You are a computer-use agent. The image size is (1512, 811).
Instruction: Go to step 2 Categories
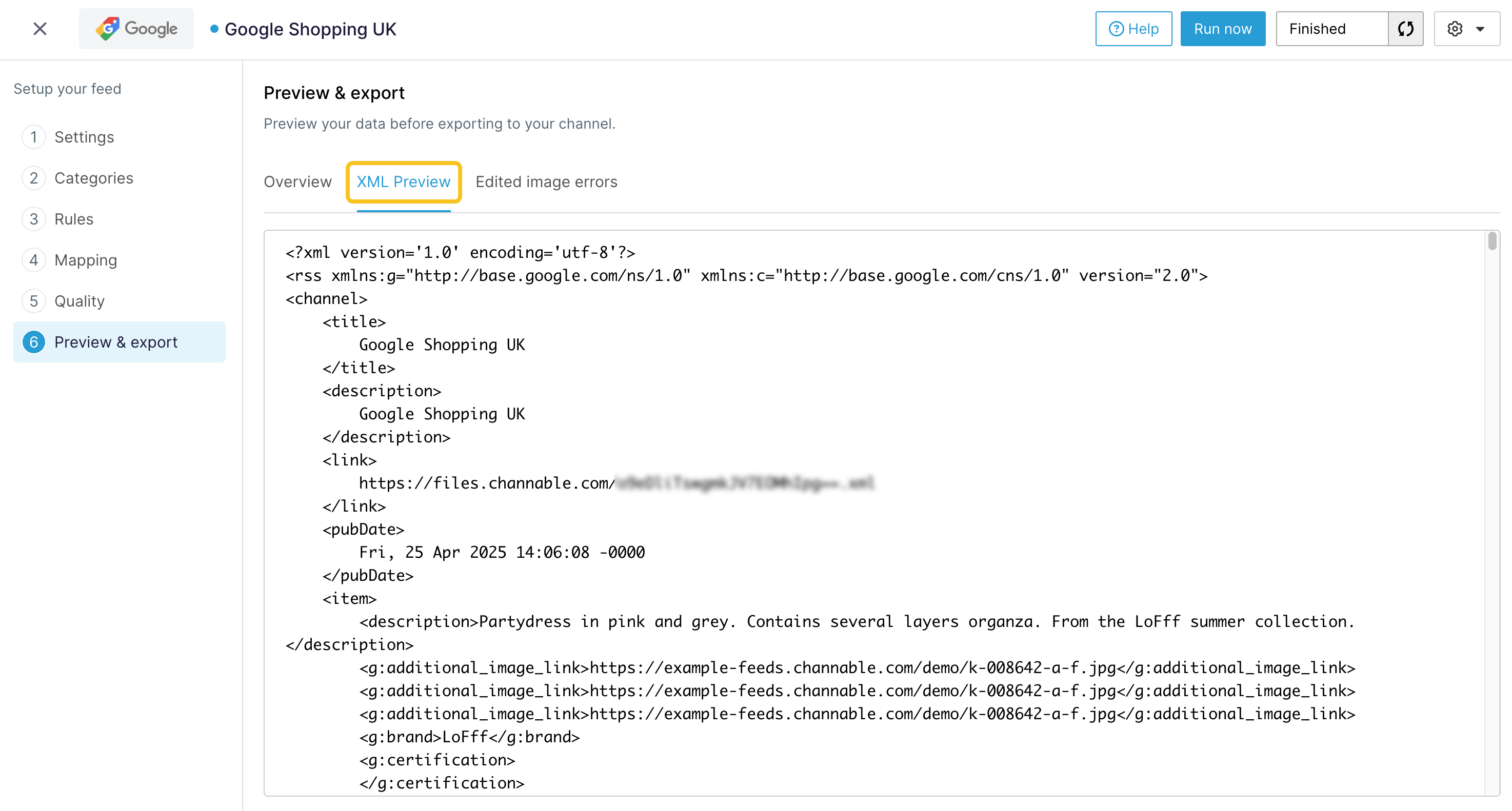point(119,178)
